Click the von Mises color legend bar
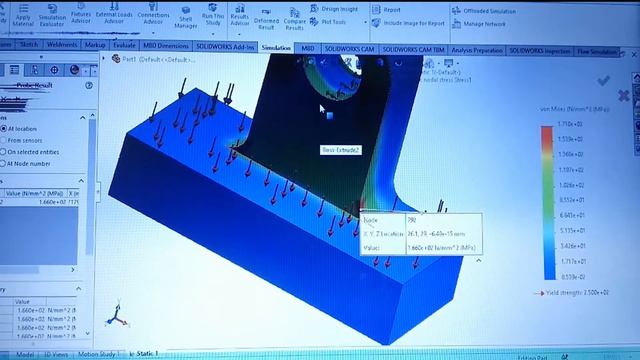The height and width of the screenshot is (360, 640). pos(548,203)
